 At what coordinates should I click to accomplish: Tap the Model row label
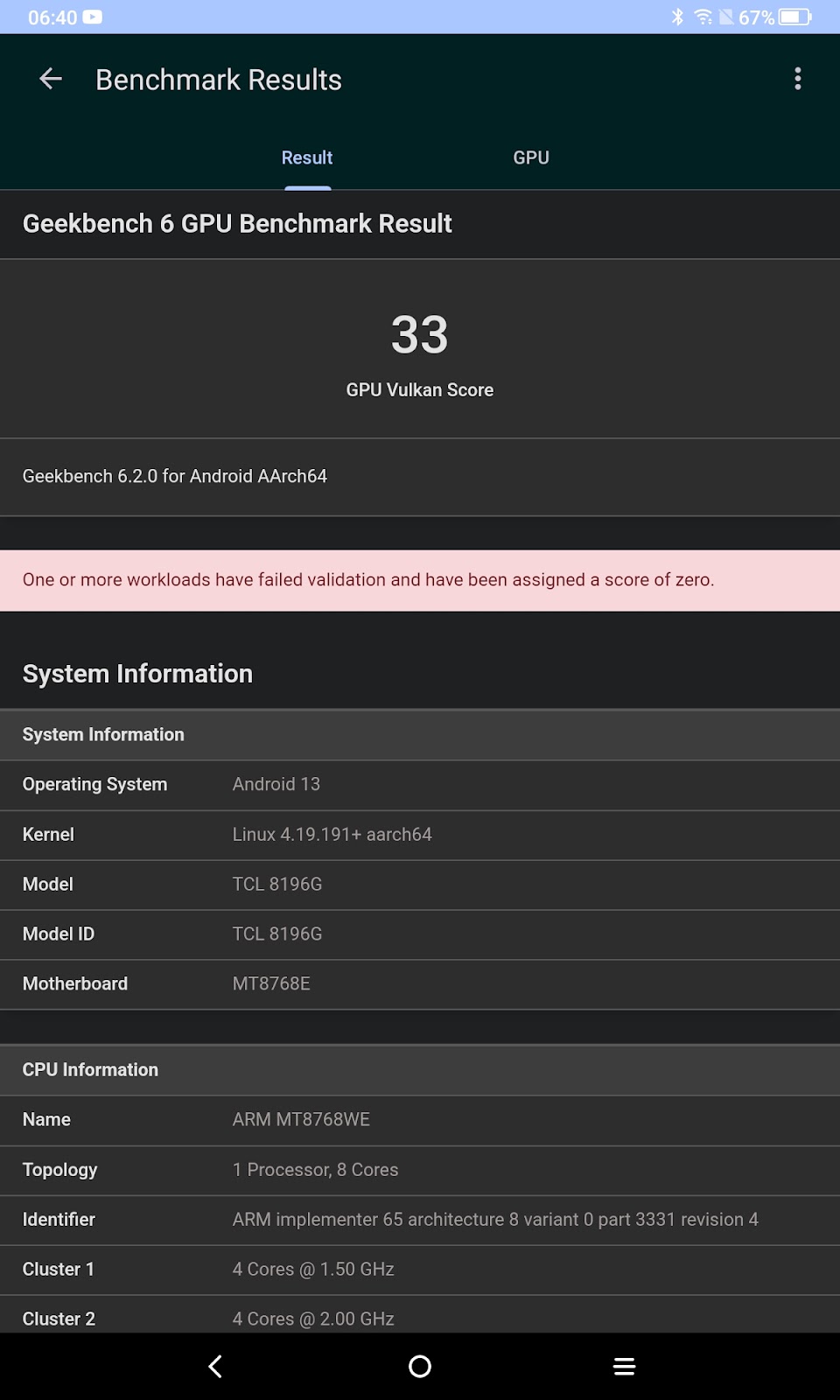pyautogui.click(x=48, y=885)
